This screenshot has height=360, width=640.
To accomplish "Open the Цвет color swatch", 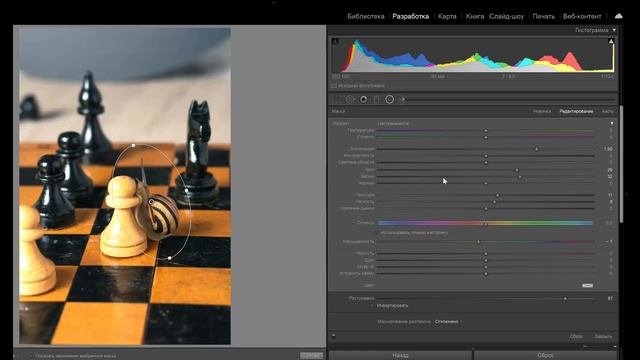I will [587, 285].
